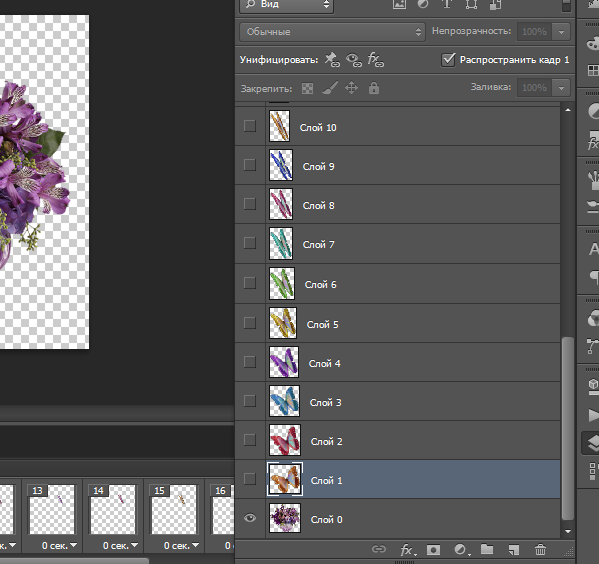
Task: Filter layers by shape layers icon
Action: 471,5
